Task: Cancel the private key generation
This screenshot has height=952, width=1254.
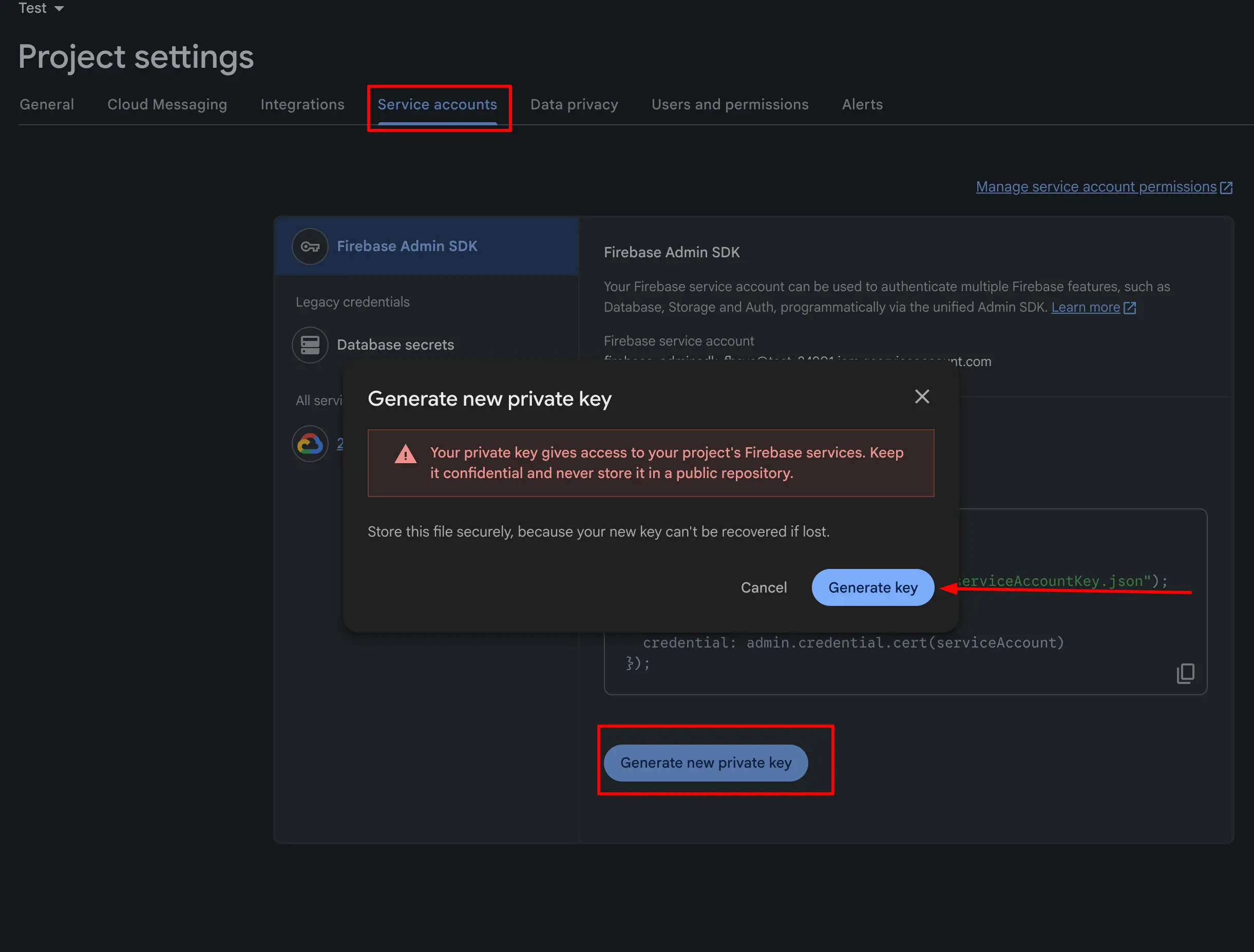Action: click(x=764, y=587)
